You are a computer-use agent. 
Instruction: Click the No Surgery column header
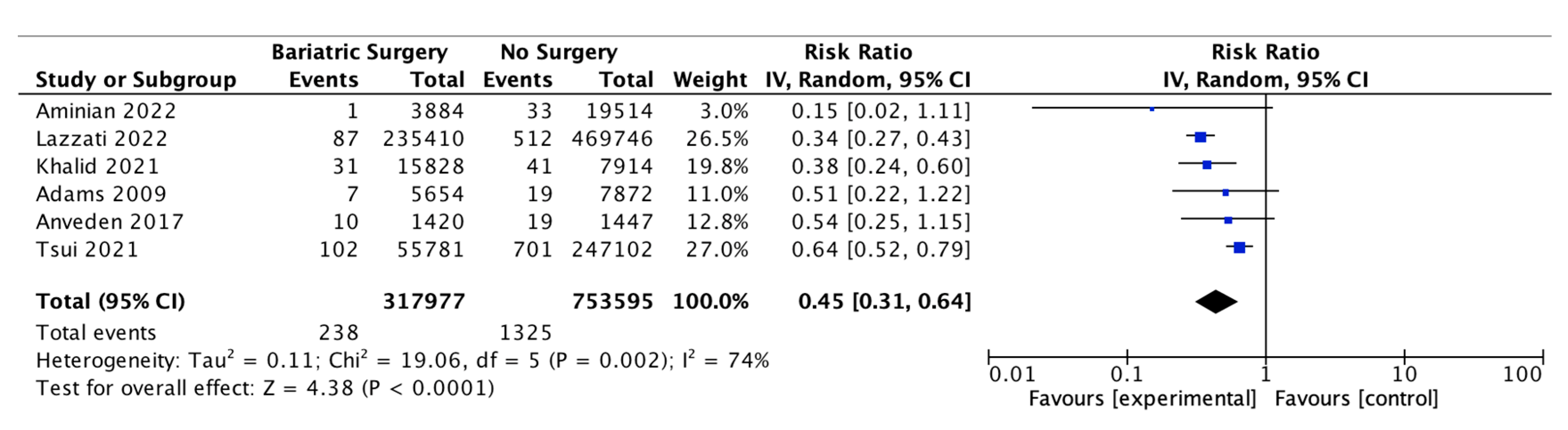pyautogui.click(x=558, y=53)
